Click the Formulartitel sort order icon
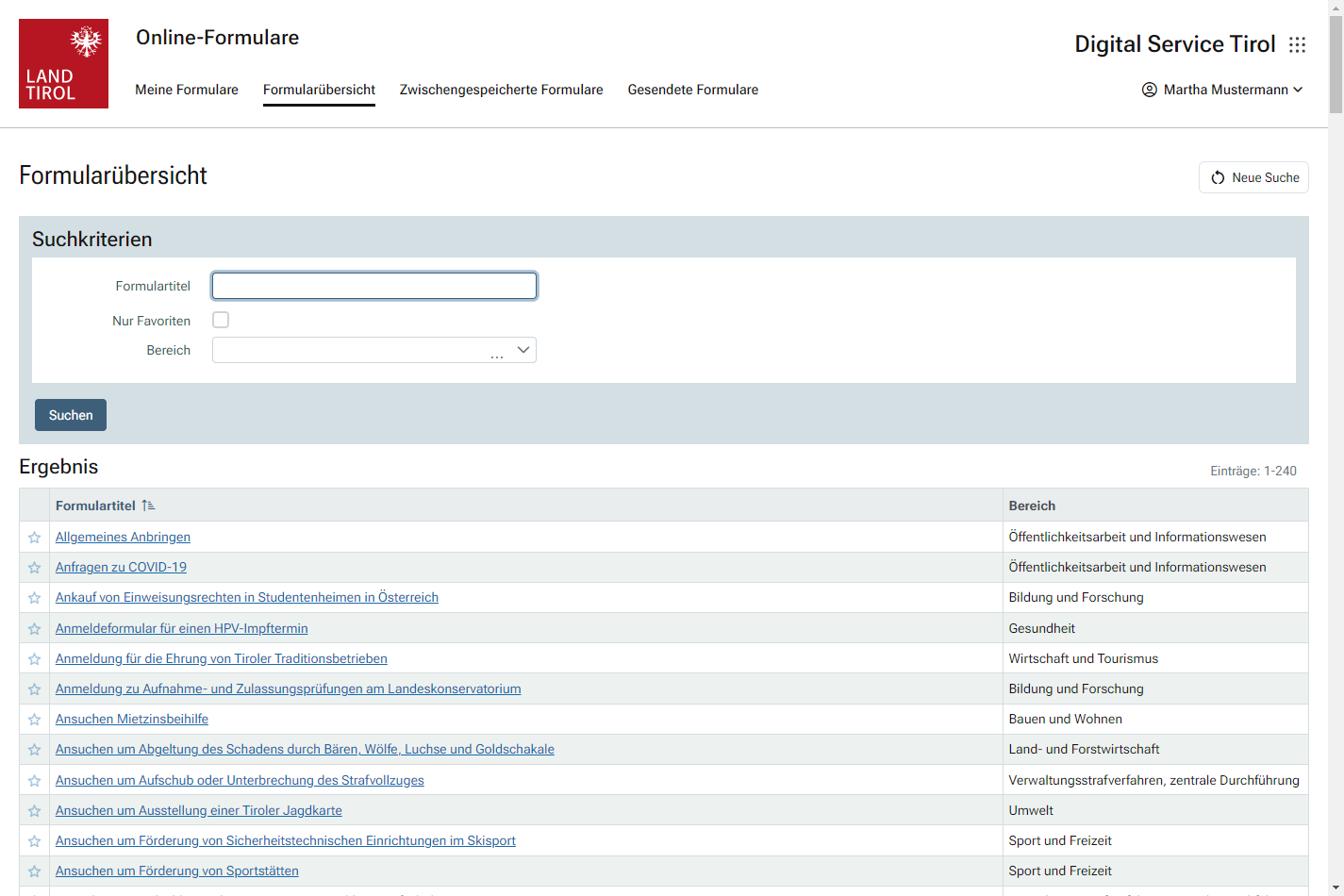The image size is (1344, 896). (148, 506)
